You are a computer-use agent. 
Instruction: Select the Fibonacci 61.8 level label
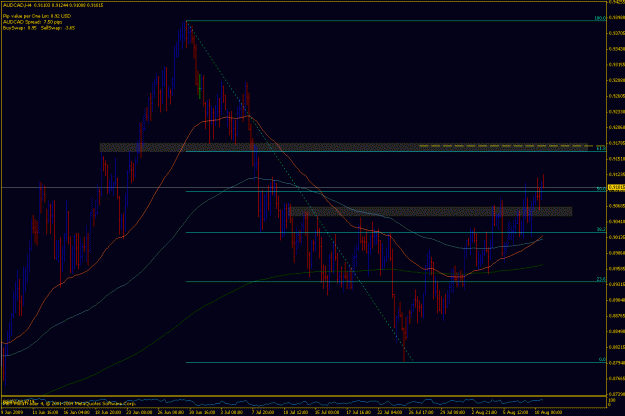[x=601, y=148]
